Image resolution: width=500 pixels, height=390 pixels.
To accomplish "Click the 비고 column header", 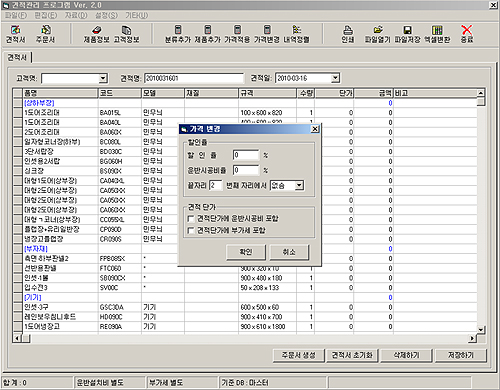I will [x=435, y=93].
